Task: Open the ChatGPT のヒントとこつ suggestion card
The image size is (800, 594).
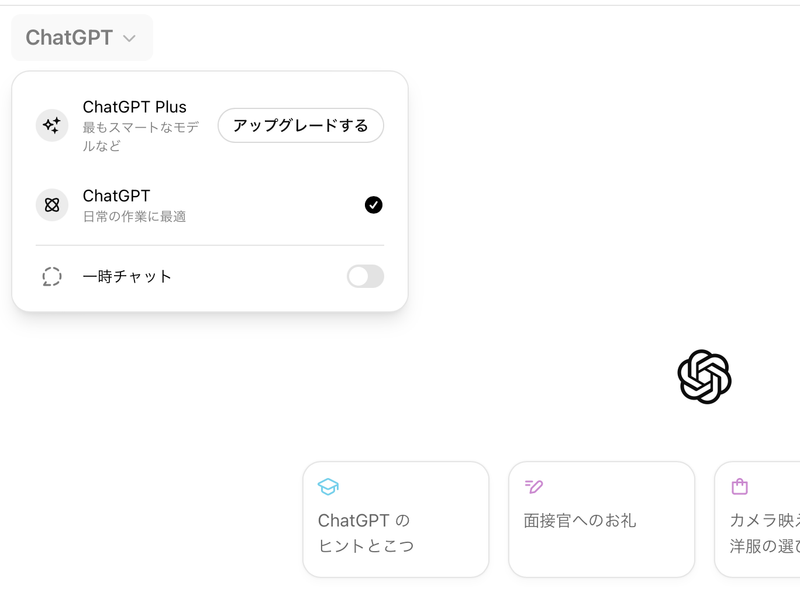Action: point(395,519)
